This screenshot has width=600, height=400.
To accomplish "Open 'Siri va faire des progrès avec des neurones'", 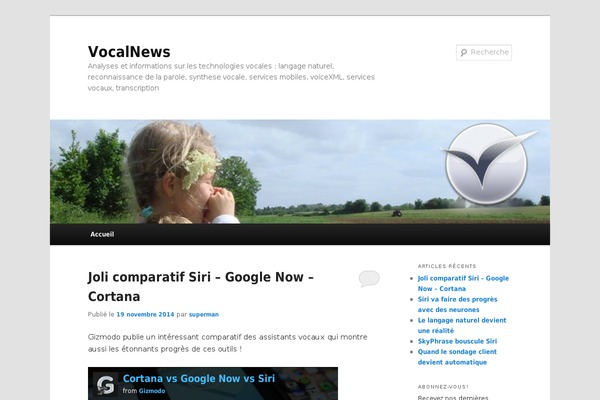I will (x=457, y=304).
